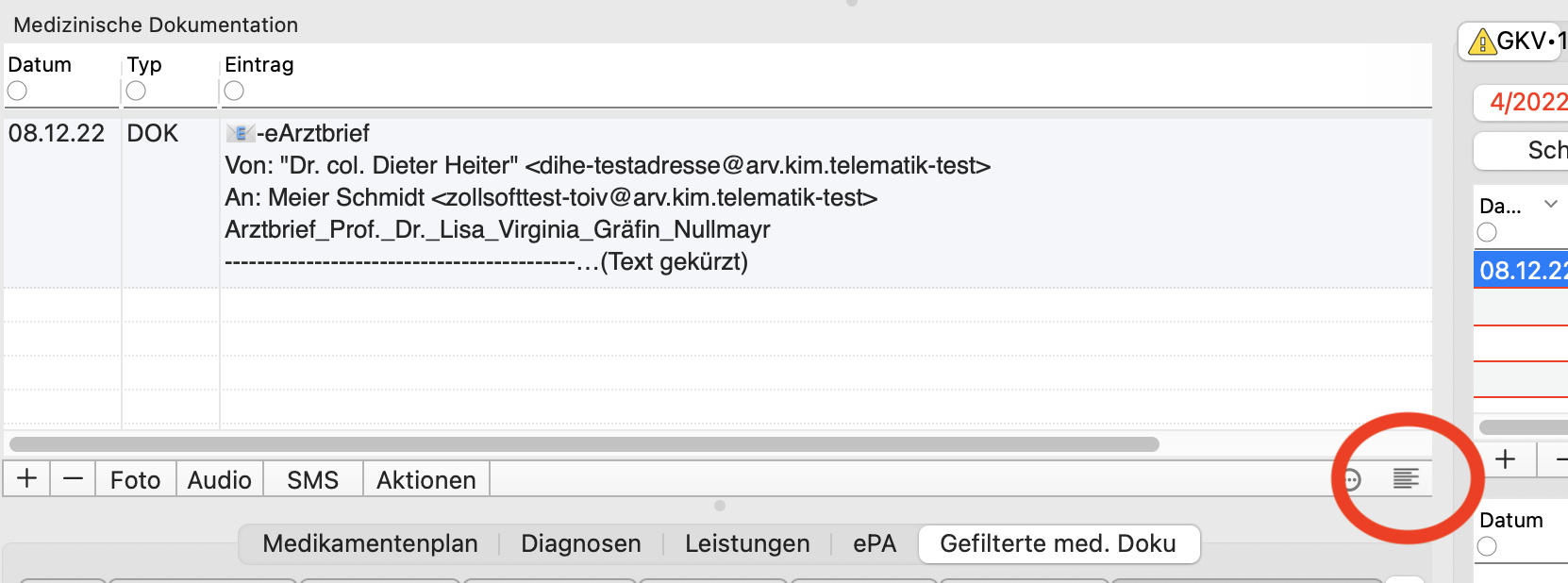
Task: Toggle filter circle under Da... in right panel
Action: pos(1487,232)
